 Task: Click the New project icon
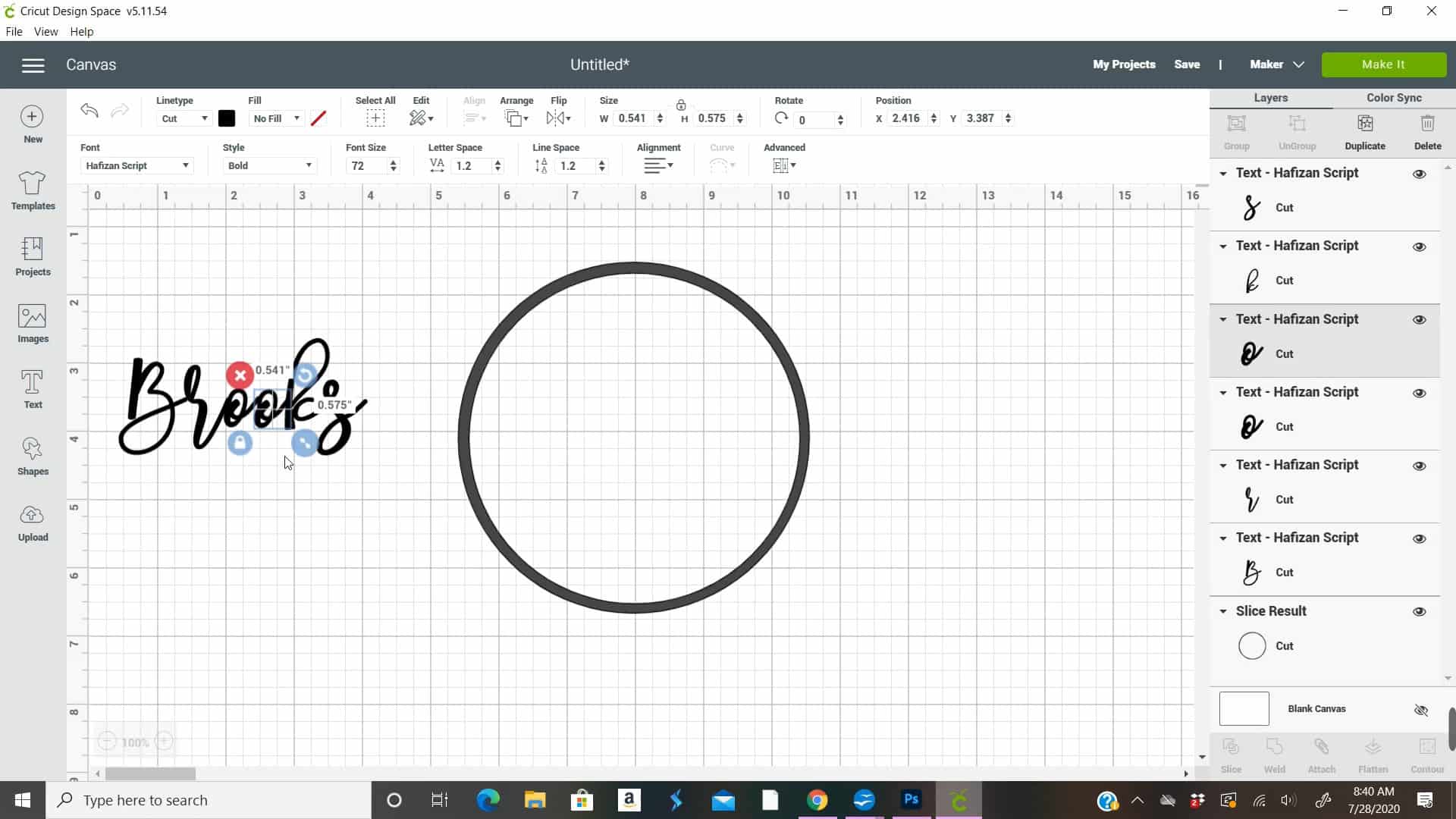coord(32,117)
